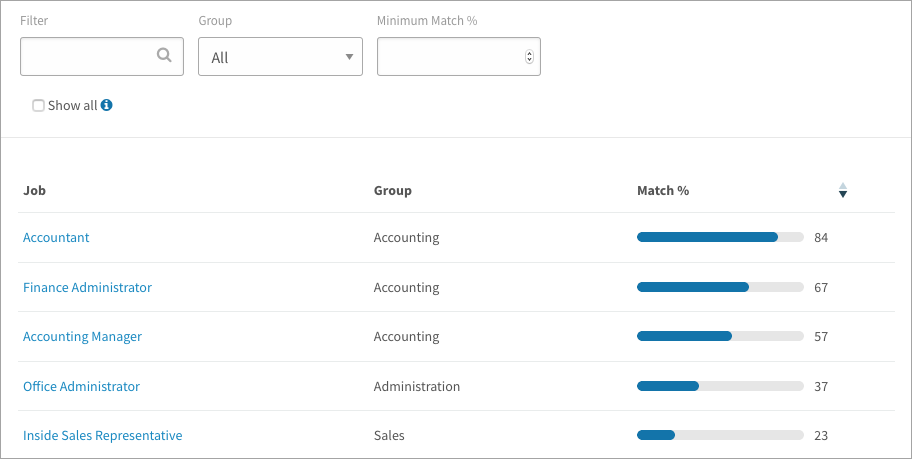The image size is (912, 459).
Task: Click the Office Administrator match progress bar
Action: tap(720, 386)
